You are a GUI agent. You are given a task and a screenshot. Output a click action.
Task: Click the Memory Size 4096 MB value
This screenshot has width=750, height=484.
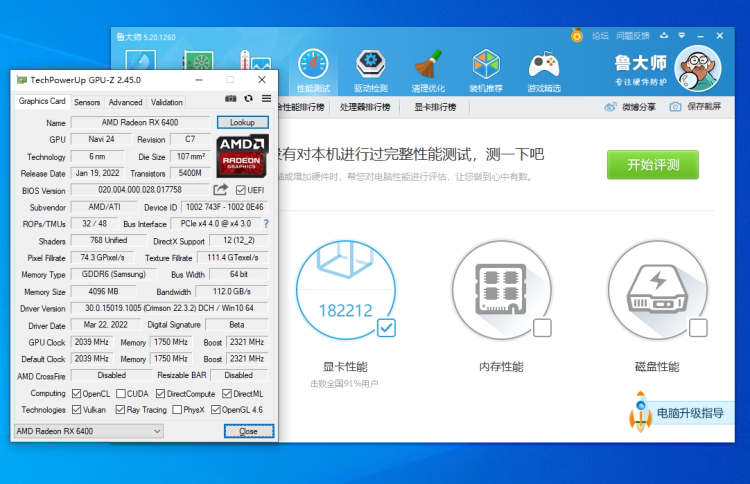click(103, 292)
